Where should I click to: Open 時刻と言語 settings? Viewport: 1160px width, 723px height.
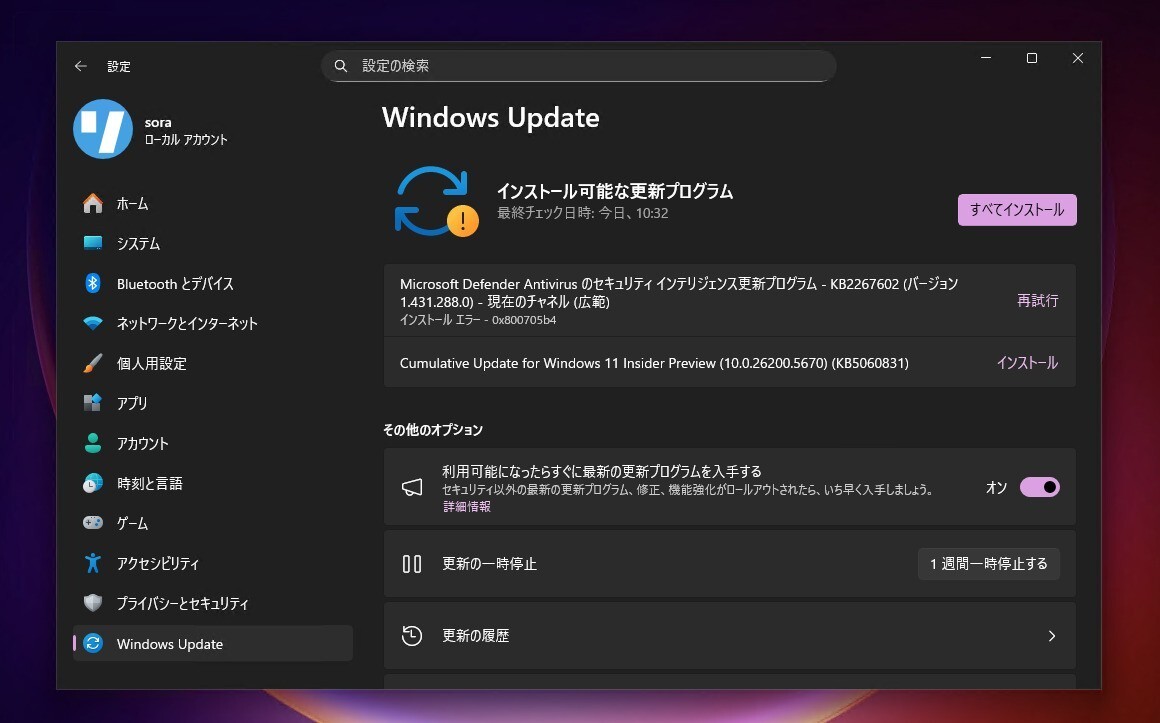click(x=213, y=483)
